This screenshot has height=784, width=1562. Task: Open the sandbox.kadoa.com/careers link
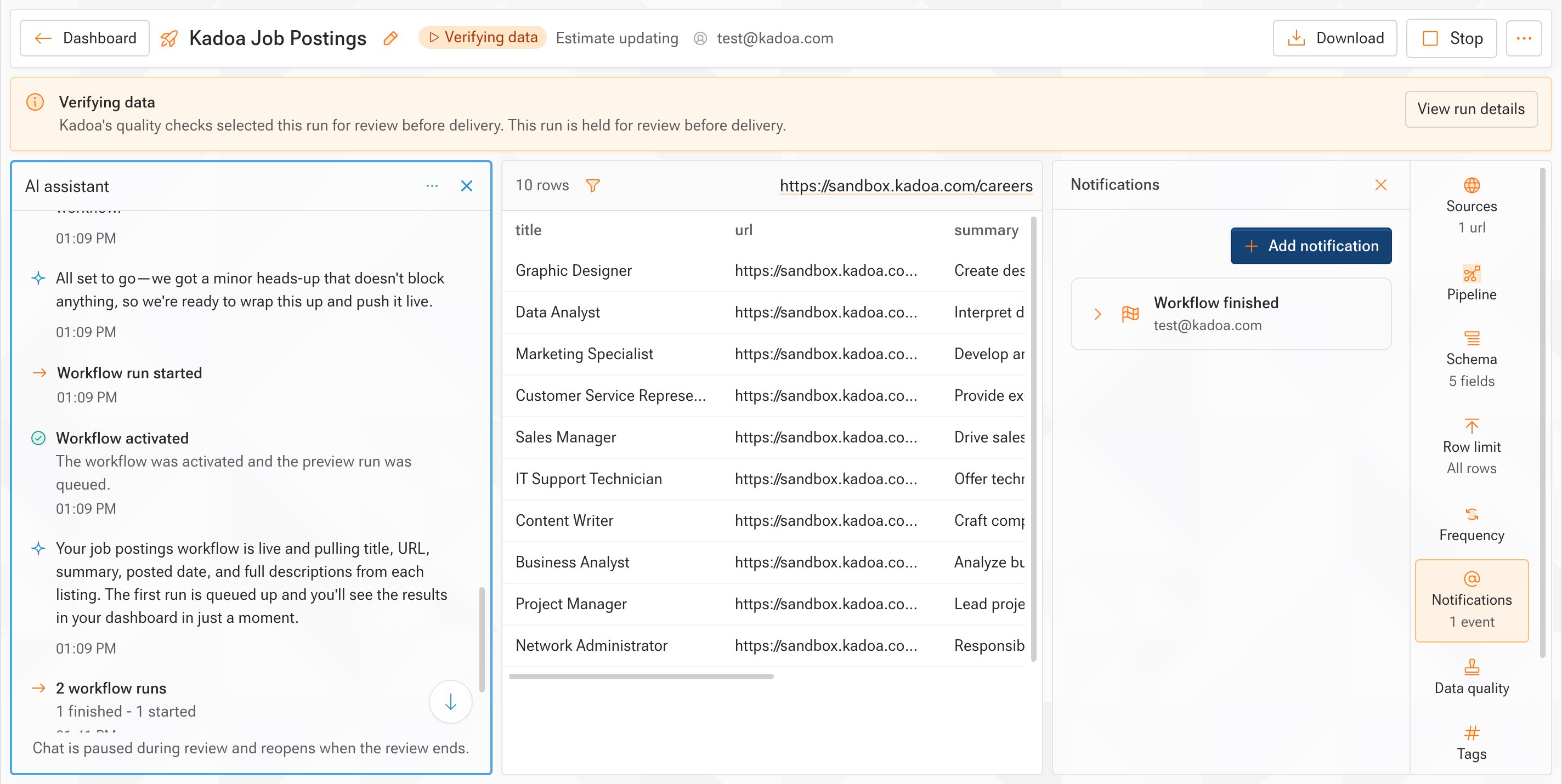tap(906, 185)
